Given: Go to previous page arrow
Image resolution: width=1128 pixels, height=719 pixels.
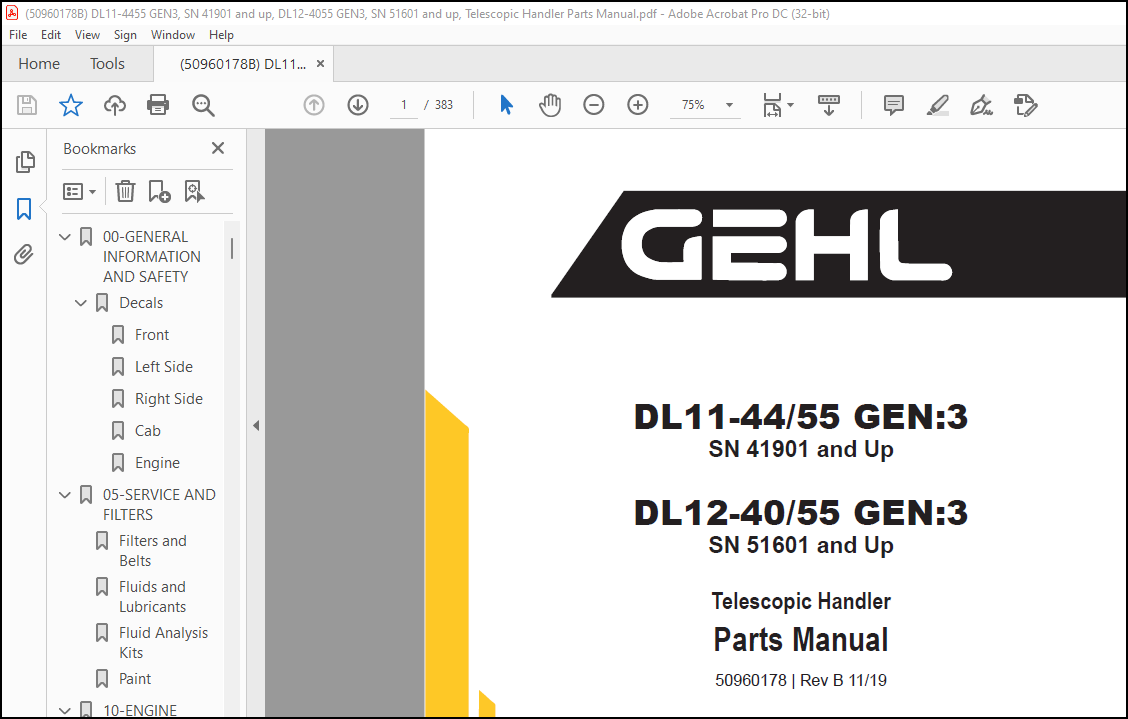Looking at the screenshot, I should [x=314, y=105].
